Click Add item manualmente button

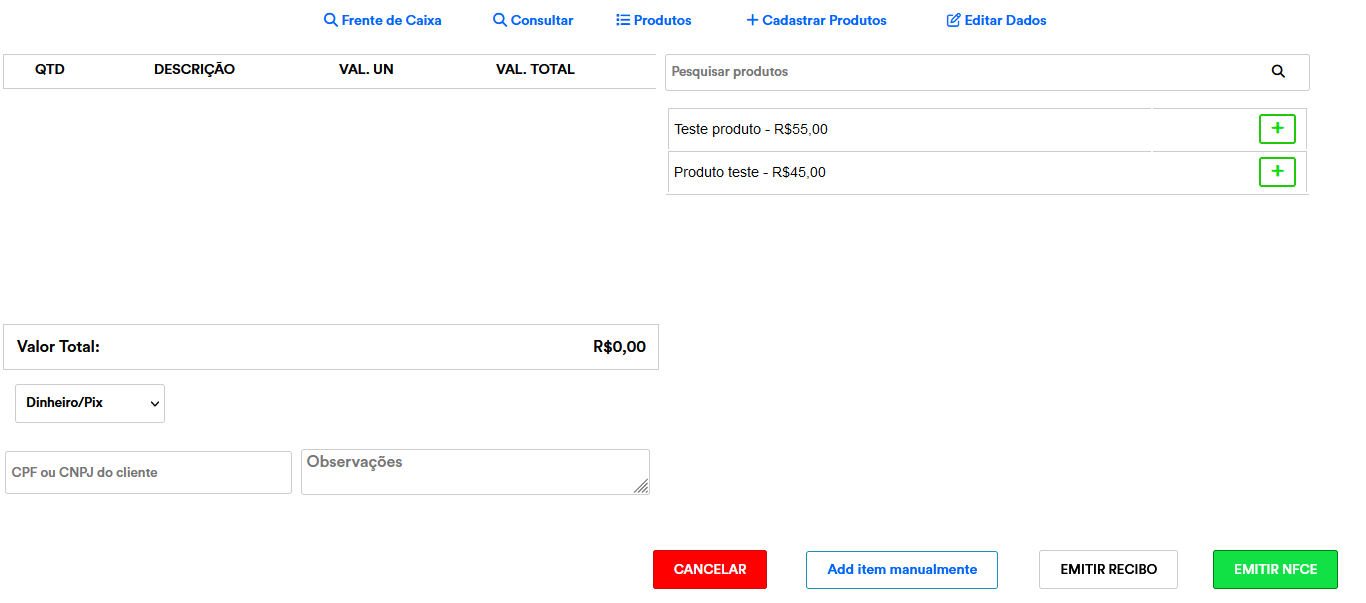(x=901, y=569)
